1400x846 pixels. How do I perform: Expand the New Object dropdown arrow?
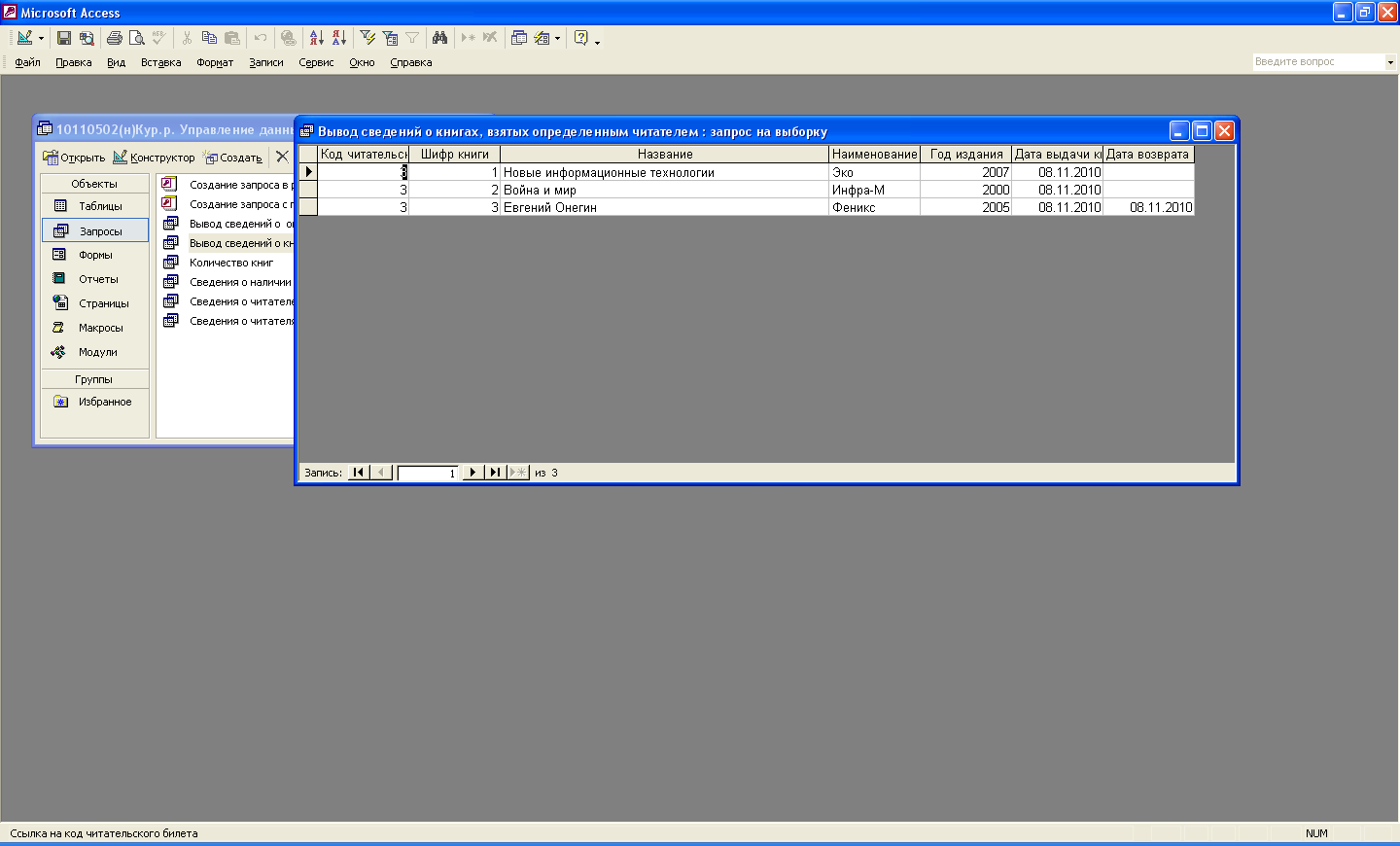[557, 39]
